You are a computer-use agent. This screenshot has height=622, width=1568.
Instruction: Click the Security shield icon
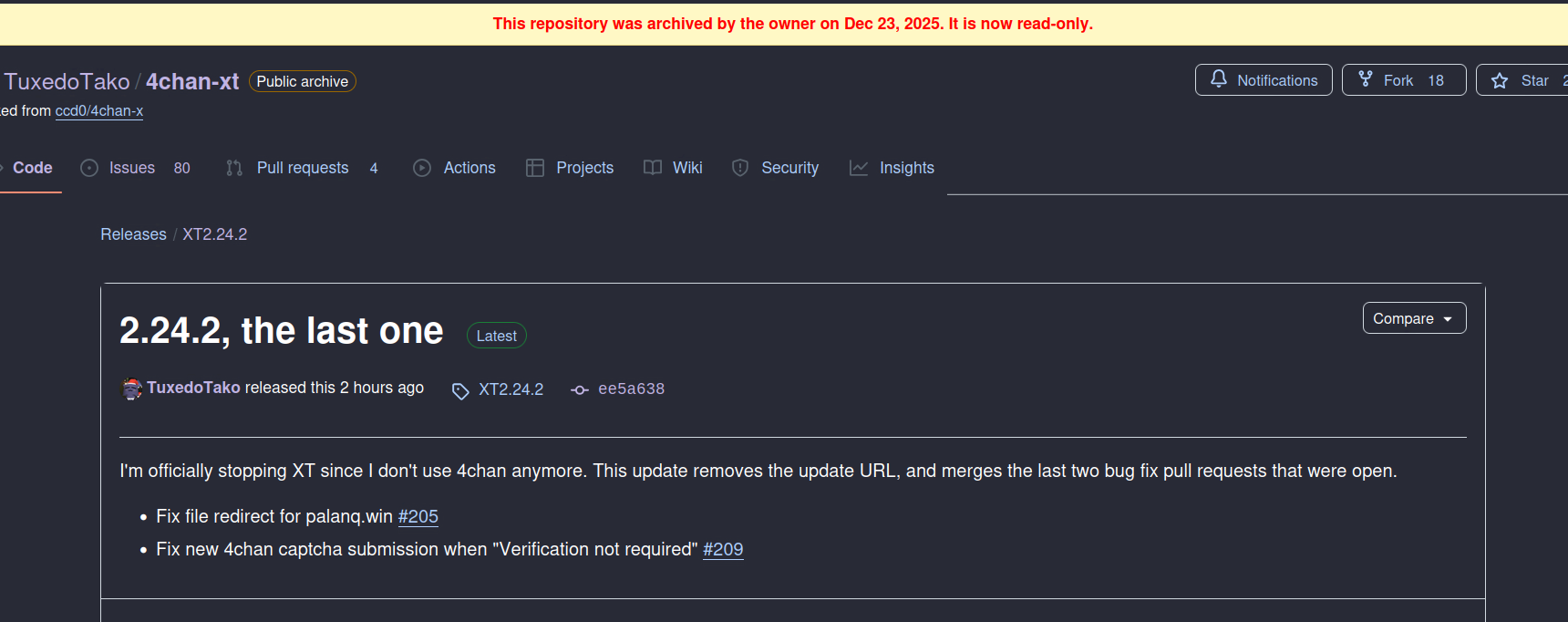click(x=740, y=168)
